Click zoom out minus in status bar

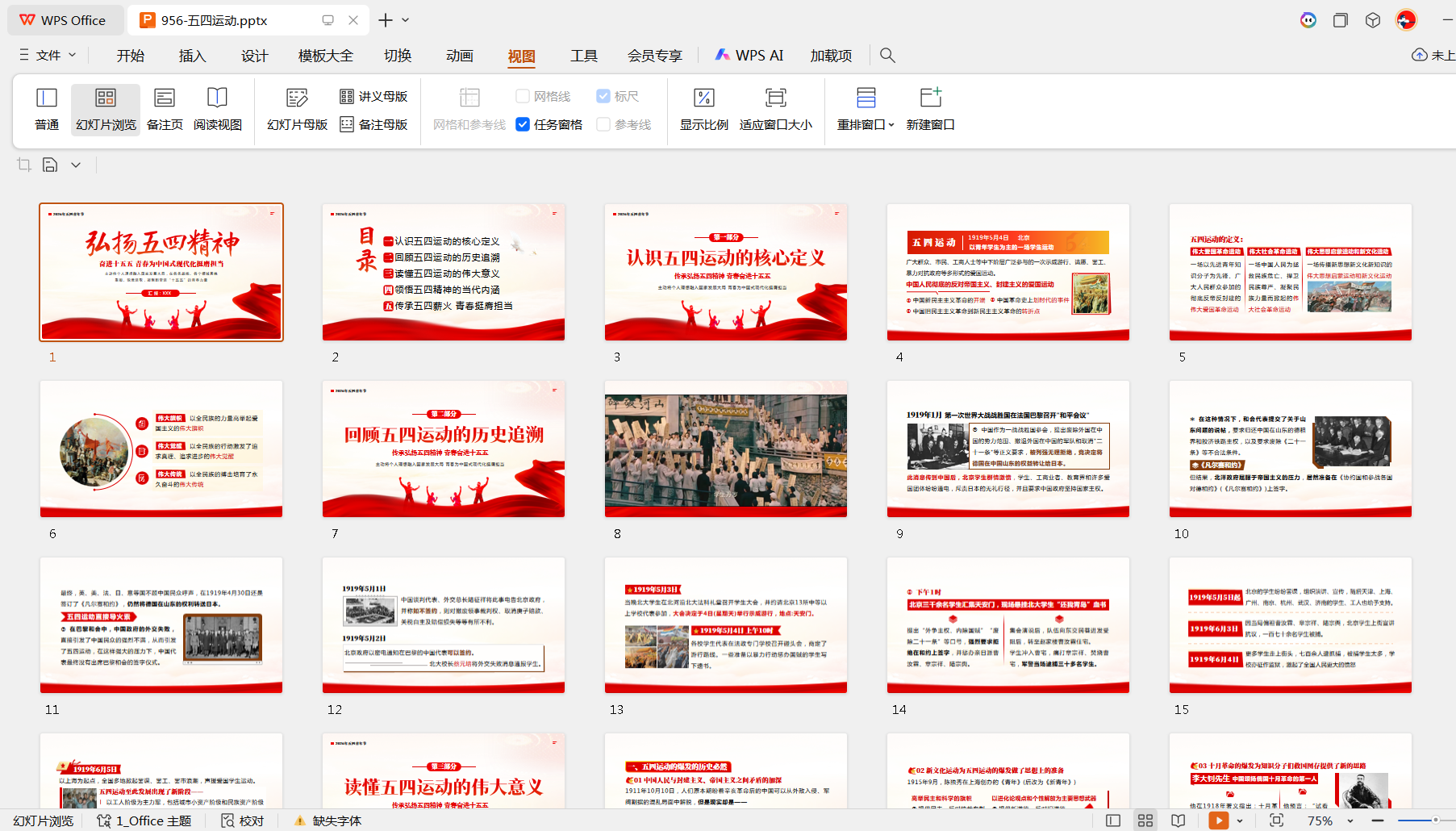coord(1377,821)
